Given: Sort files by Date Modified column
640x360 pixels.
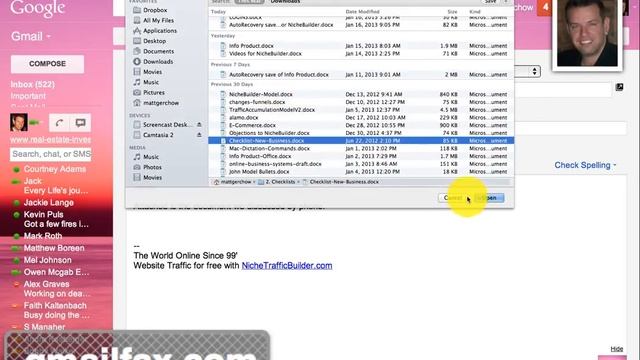Looking at the screenshot, I should [x=362, y=12].
